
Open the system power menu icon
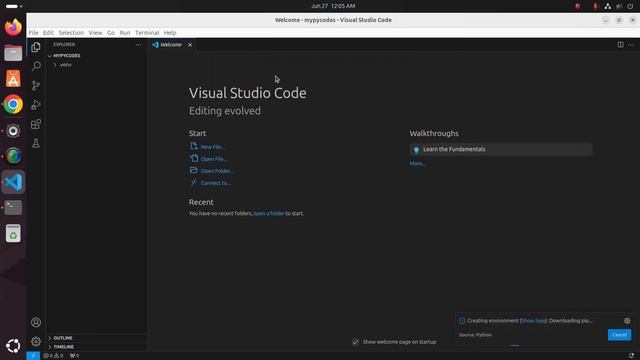pyautogui.click(x=630, y=6)
